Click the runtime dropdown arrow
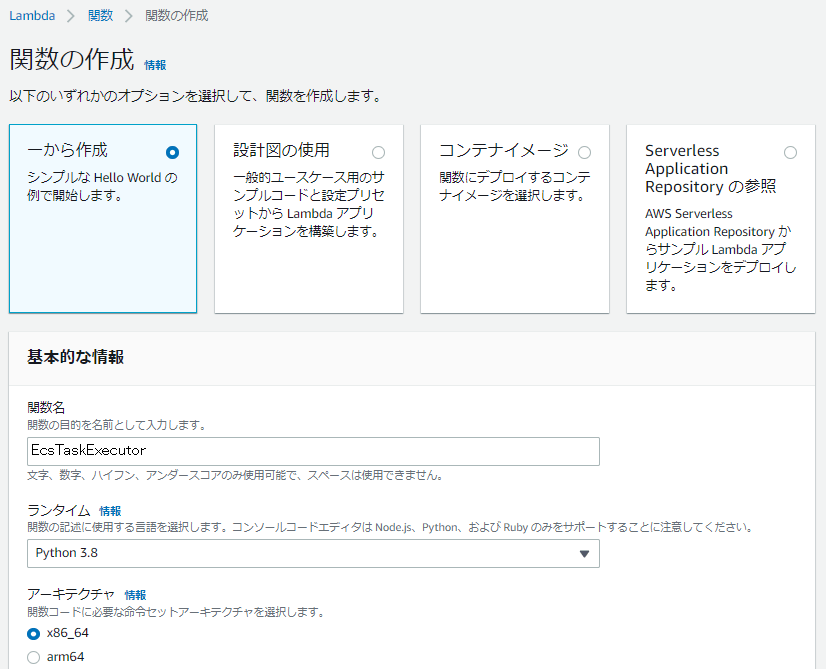The height and width of the screenshot is (669, 826). pos(584,553)
